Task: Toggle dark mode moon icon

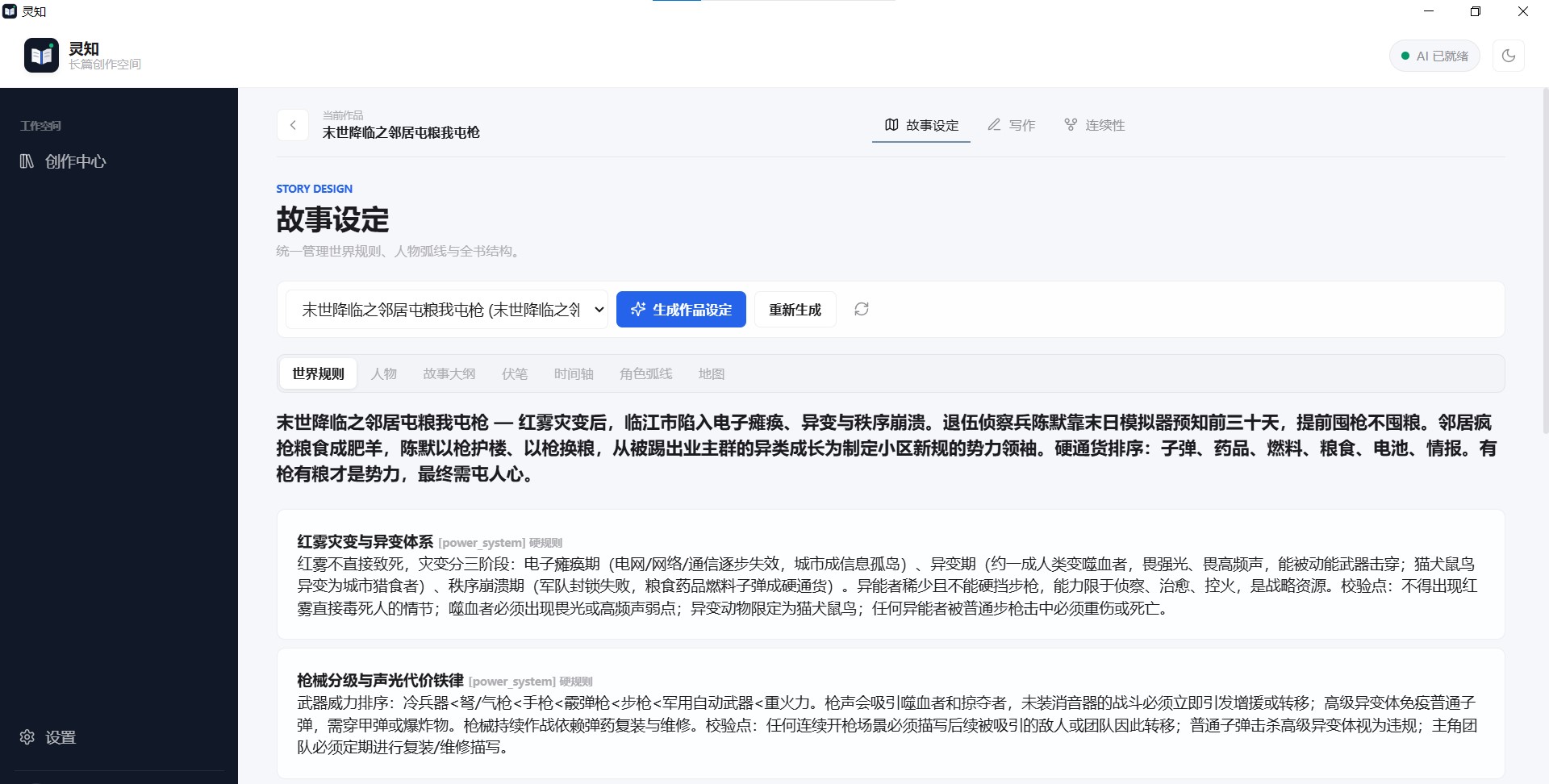Action: pos(1508,56)
